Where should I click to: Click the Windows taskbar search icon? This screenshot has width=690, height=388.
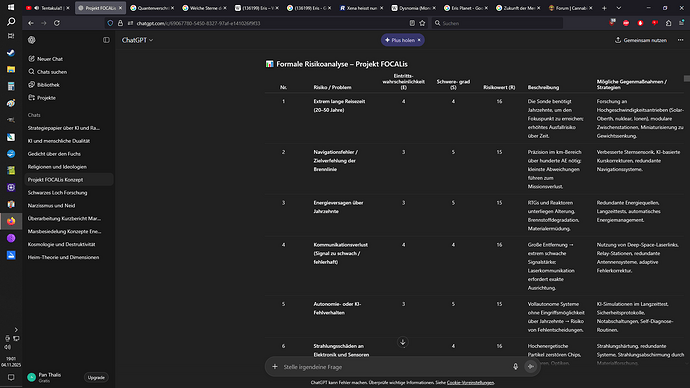tap(11, 22)
